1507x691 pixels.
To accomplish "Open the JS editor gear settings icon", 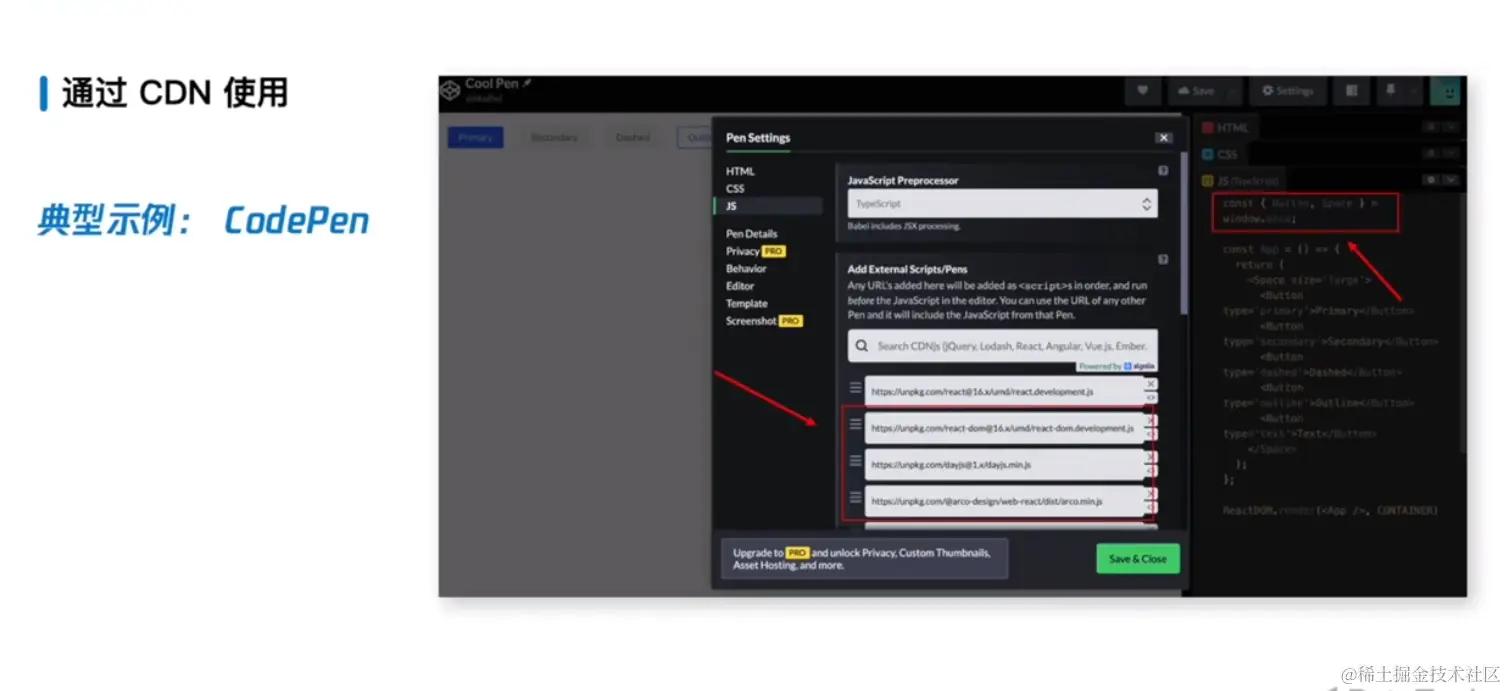I will tap(1432, 180).
